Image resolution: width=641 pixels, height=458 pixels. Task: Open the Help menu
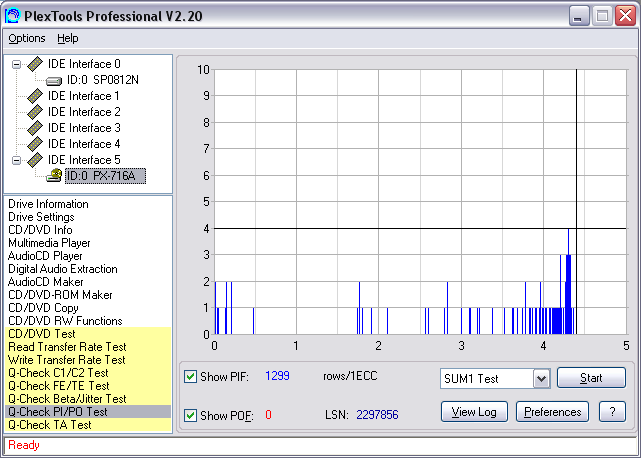pyautogui.click(x=67, y=38)
